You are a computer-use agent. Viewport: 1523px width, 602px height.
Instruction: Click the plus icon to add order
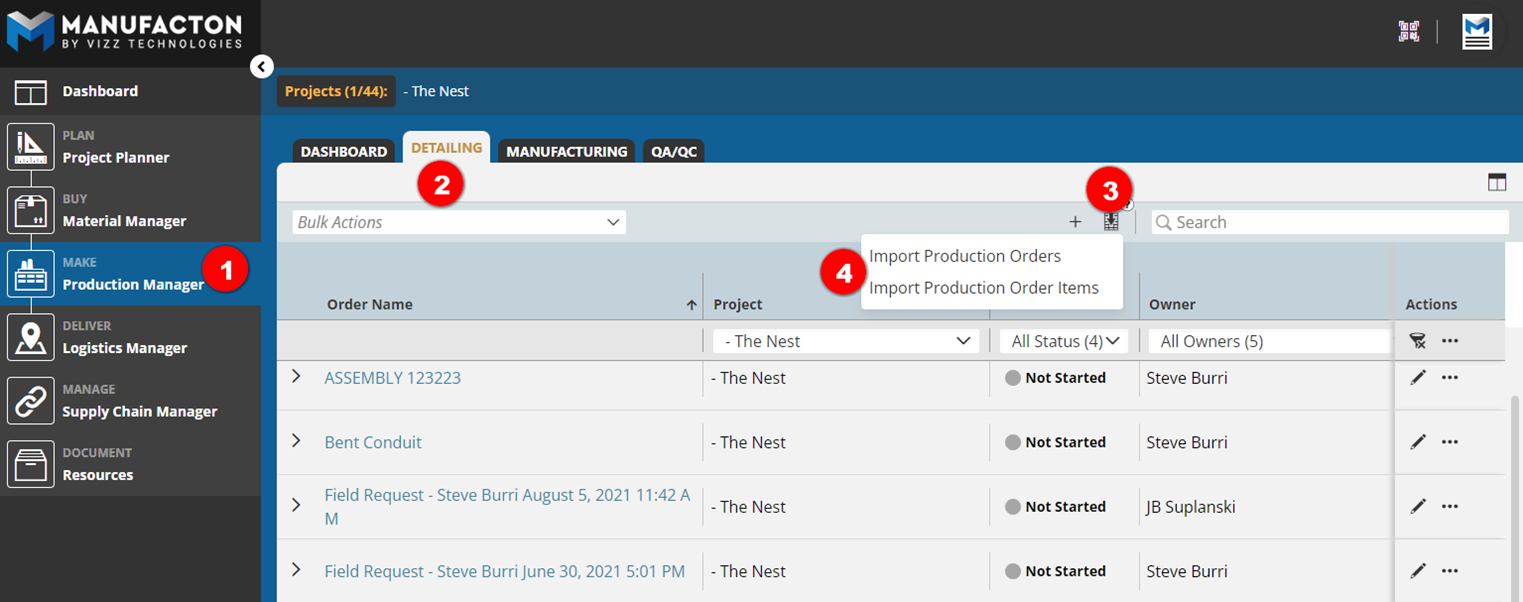(x=1075, y=222)
